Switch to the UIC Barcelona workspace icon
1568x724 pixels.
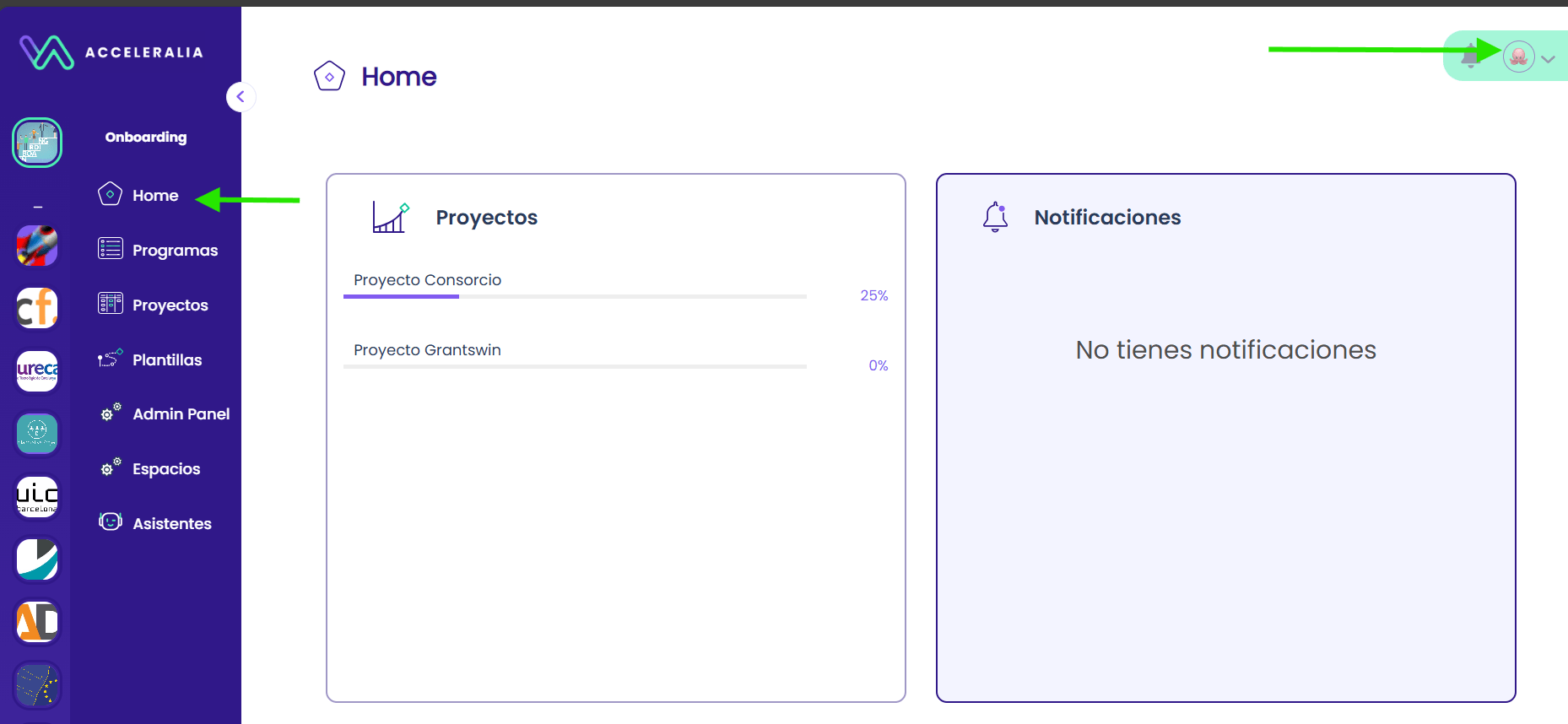37,497
